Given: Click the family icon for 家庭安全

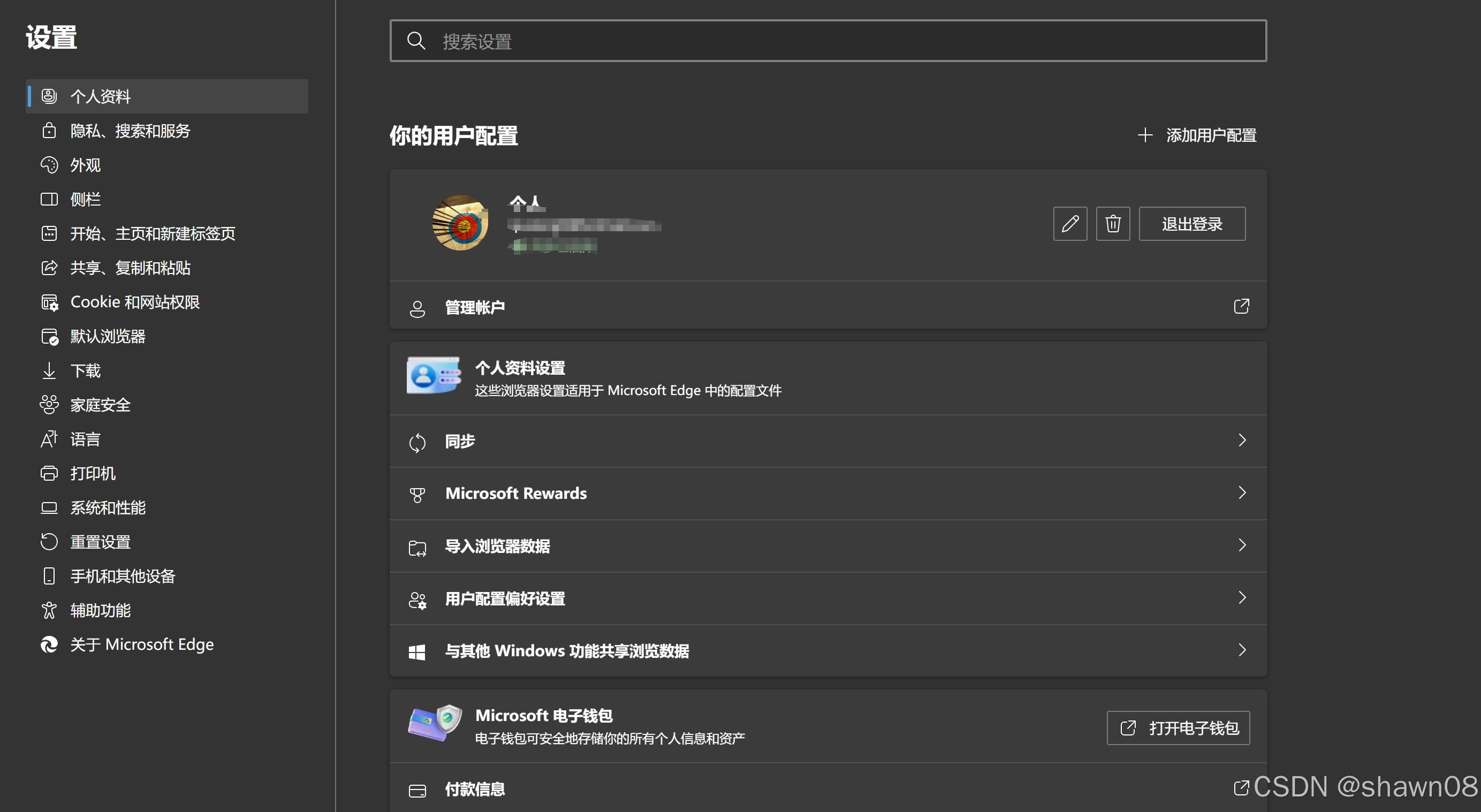Looking at the screenshot, I should (x=49, y=404).
